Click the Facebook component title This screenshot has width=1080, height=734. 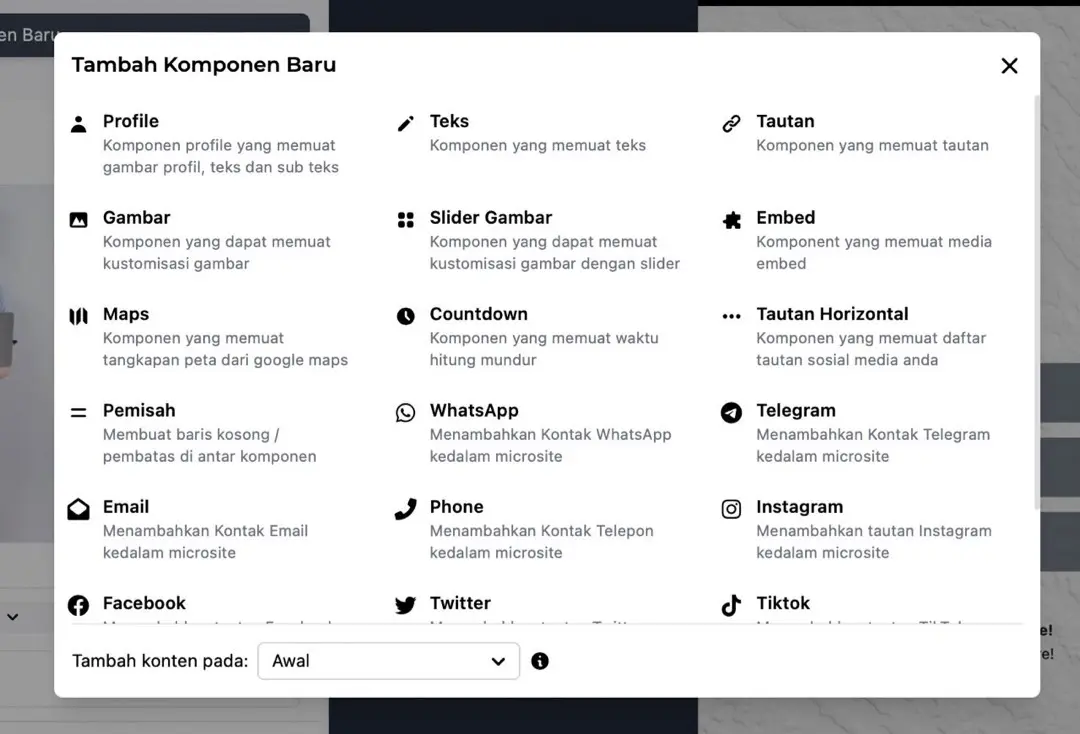144,603
